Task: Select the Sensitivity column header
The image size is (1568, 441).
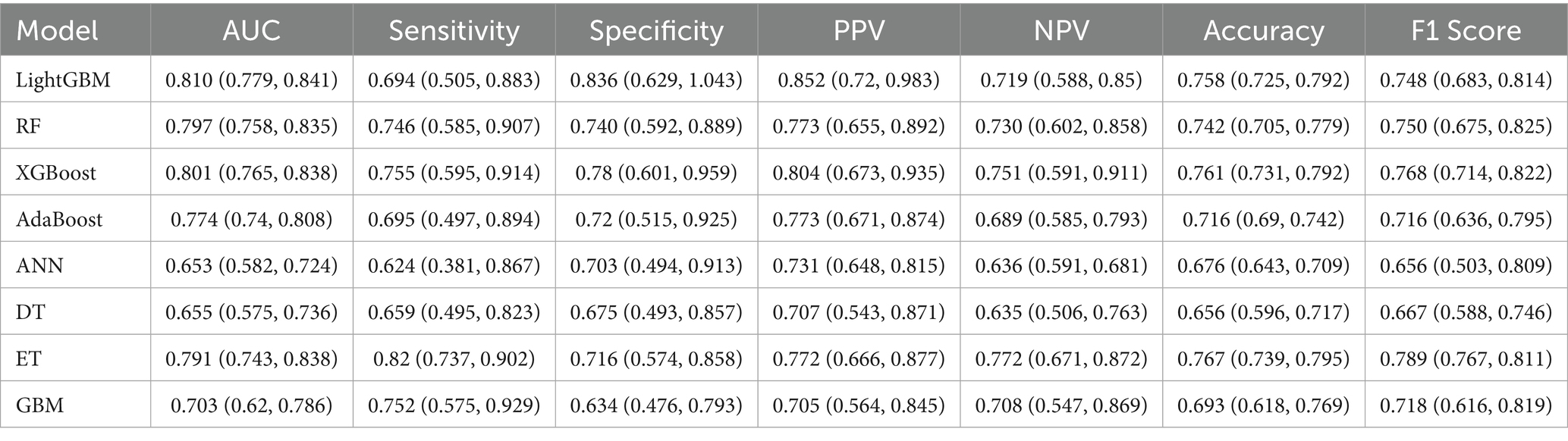Action: click(454, 30)
